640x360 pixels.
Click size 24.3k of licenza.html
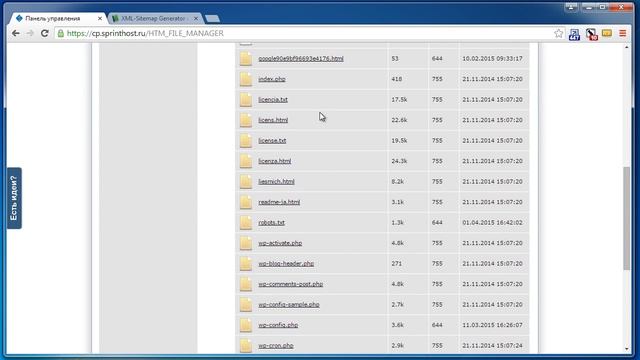pos(399,161)
